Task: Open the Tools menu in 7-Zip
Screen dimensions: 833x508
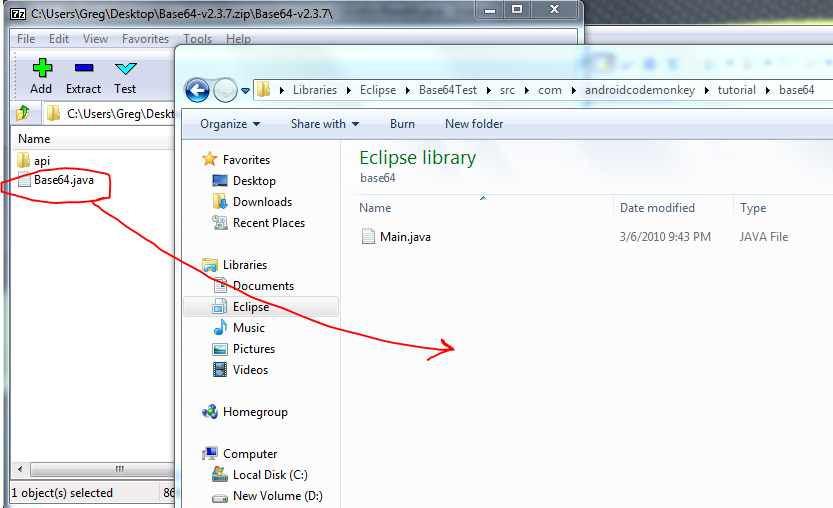Action: point(197,39)
